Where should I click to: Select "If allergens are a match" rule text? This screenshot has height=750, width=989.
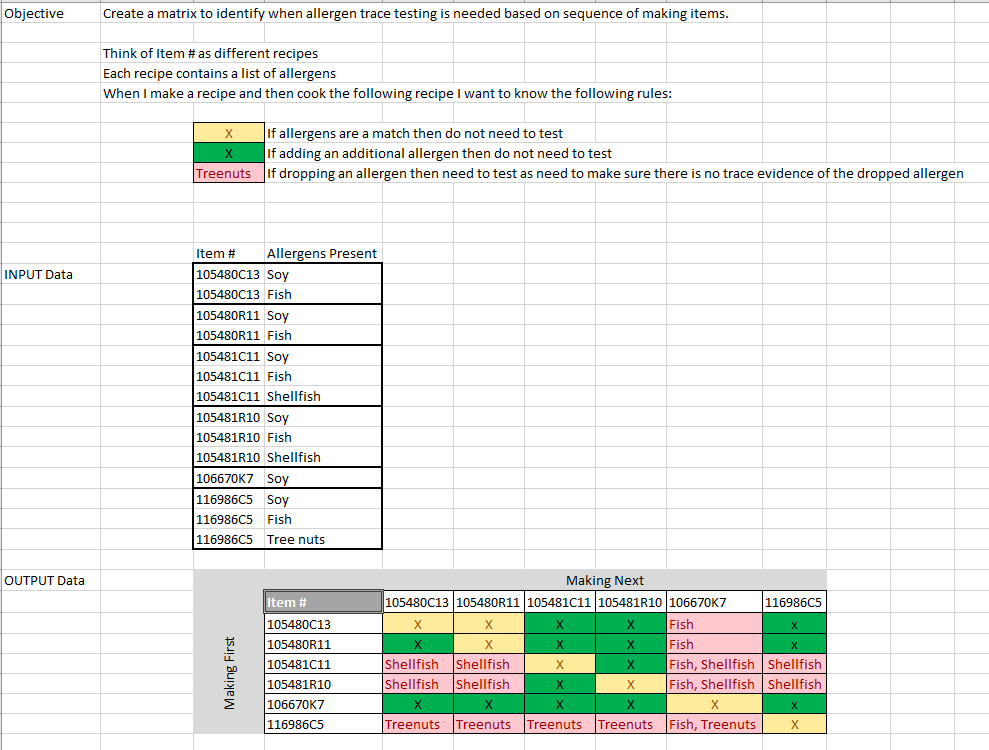[414, 134]
